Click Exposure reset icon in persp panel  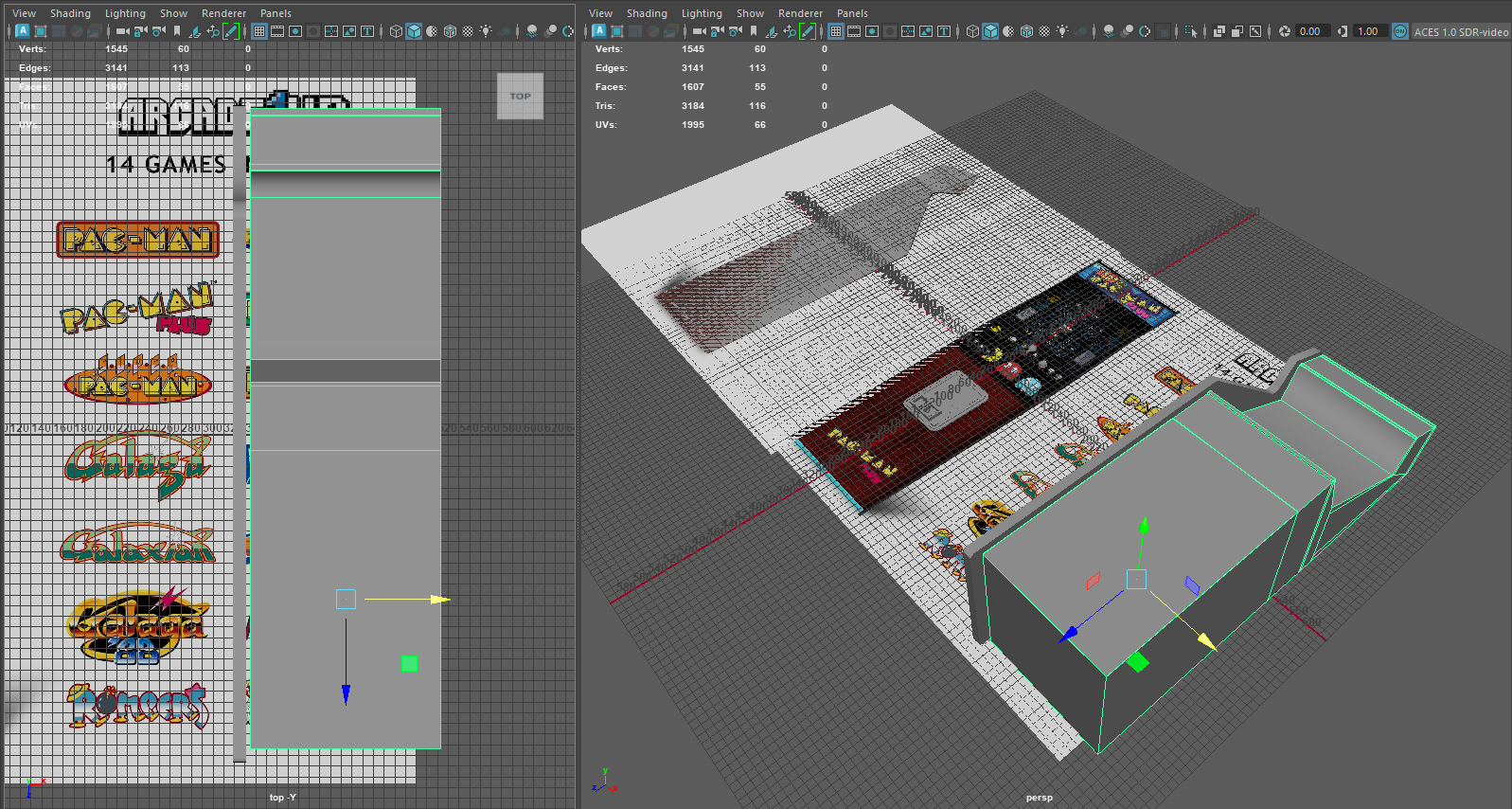(1285, 31)
